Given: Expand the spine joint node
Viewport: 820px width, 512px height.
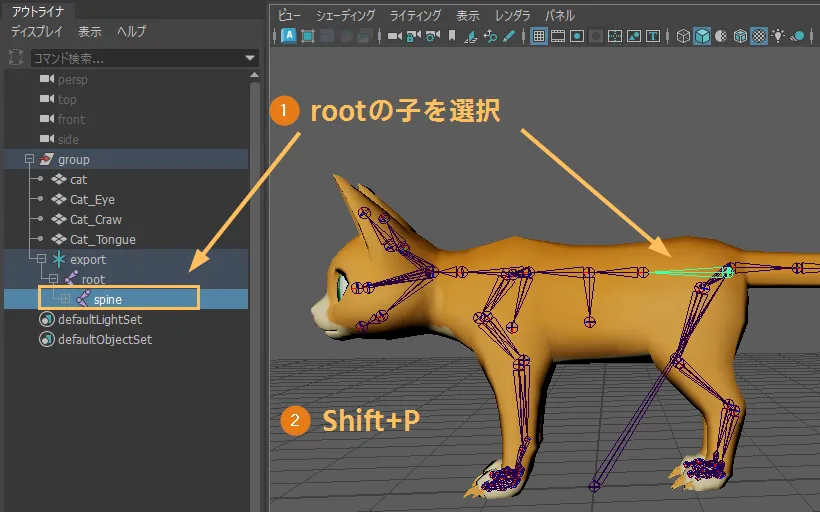Looking at the screenshot, I should coord(65,299).
